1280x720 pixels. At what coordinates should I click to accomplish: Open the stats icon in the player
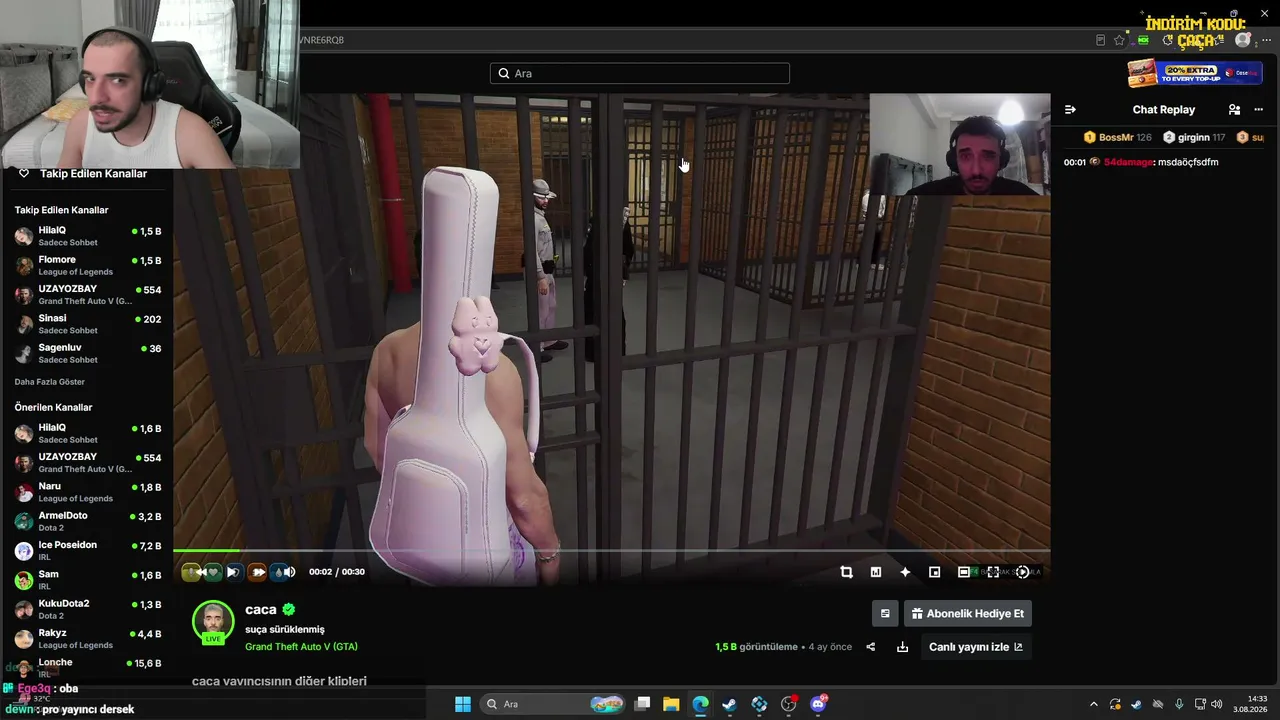coord(876,572)
